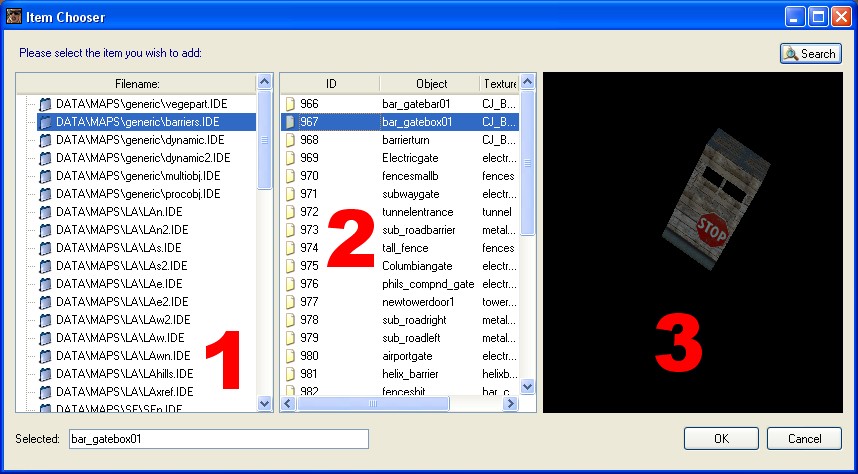Click the folder icon for ID 966
The width and height of the screenshot is (858, 474).
290,104
